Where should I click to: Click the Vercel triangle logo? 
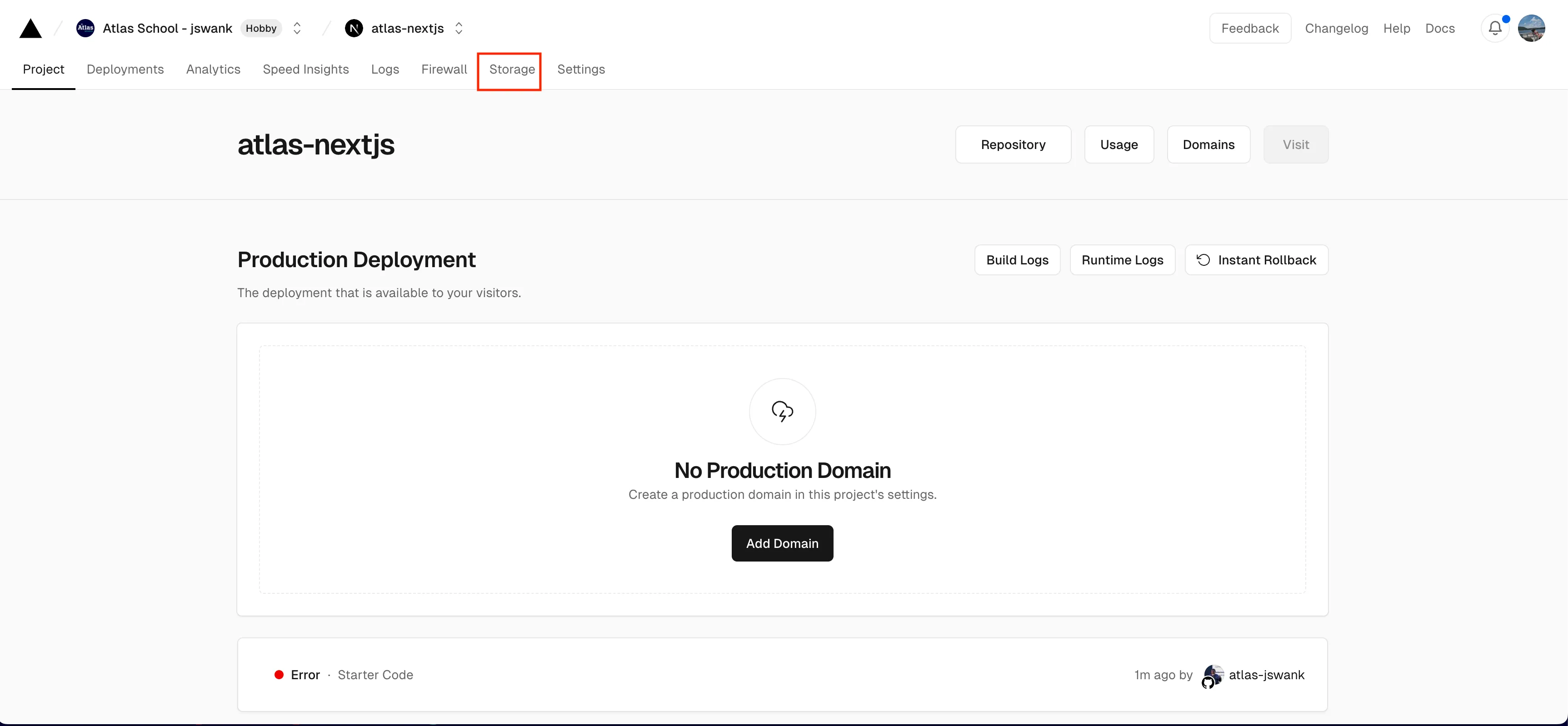(30, 28)
